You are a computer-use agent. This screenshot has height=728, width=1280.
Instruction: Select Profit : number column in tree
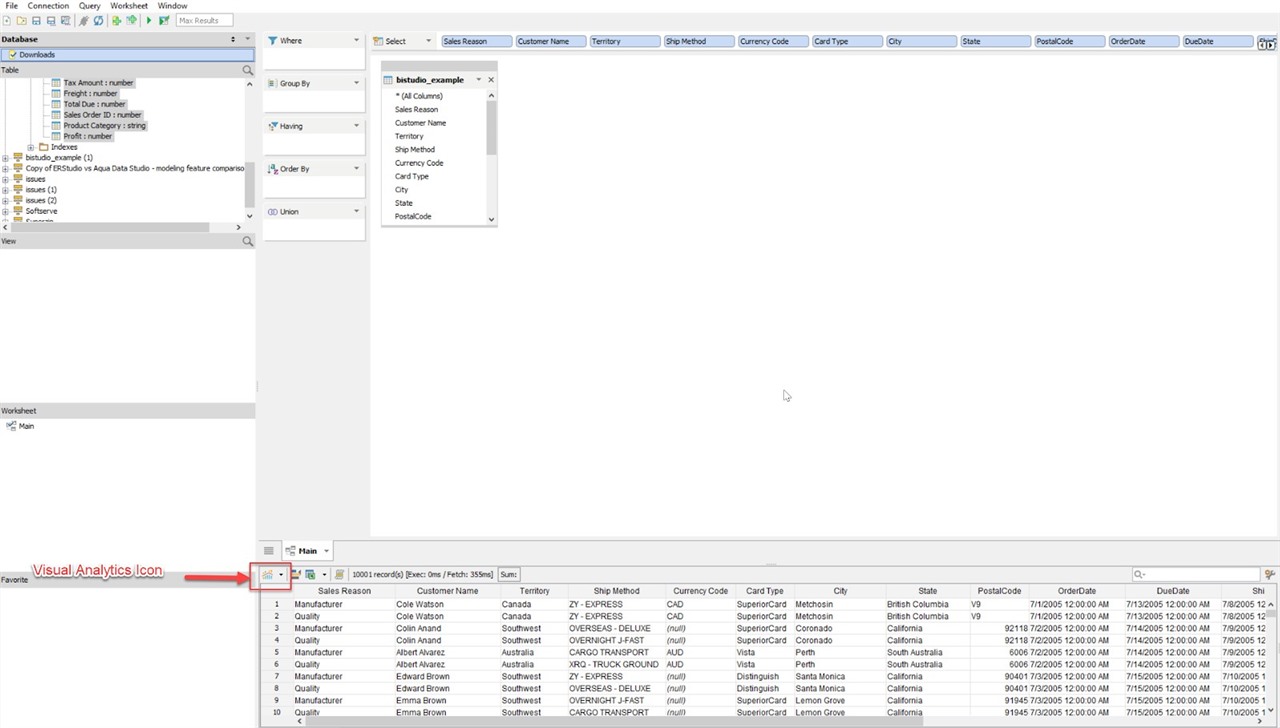[88, 136]
